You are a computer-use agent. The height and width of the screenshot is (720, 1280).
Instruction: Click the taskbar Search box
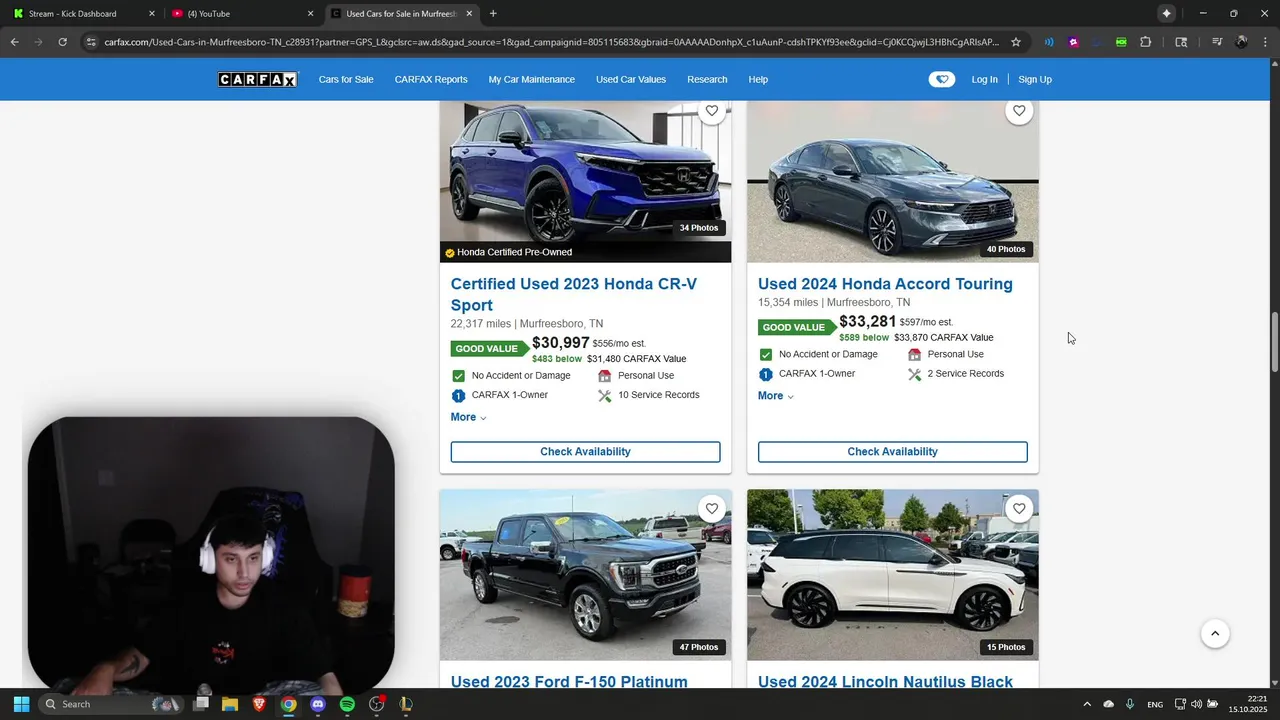tap(112, 704)
